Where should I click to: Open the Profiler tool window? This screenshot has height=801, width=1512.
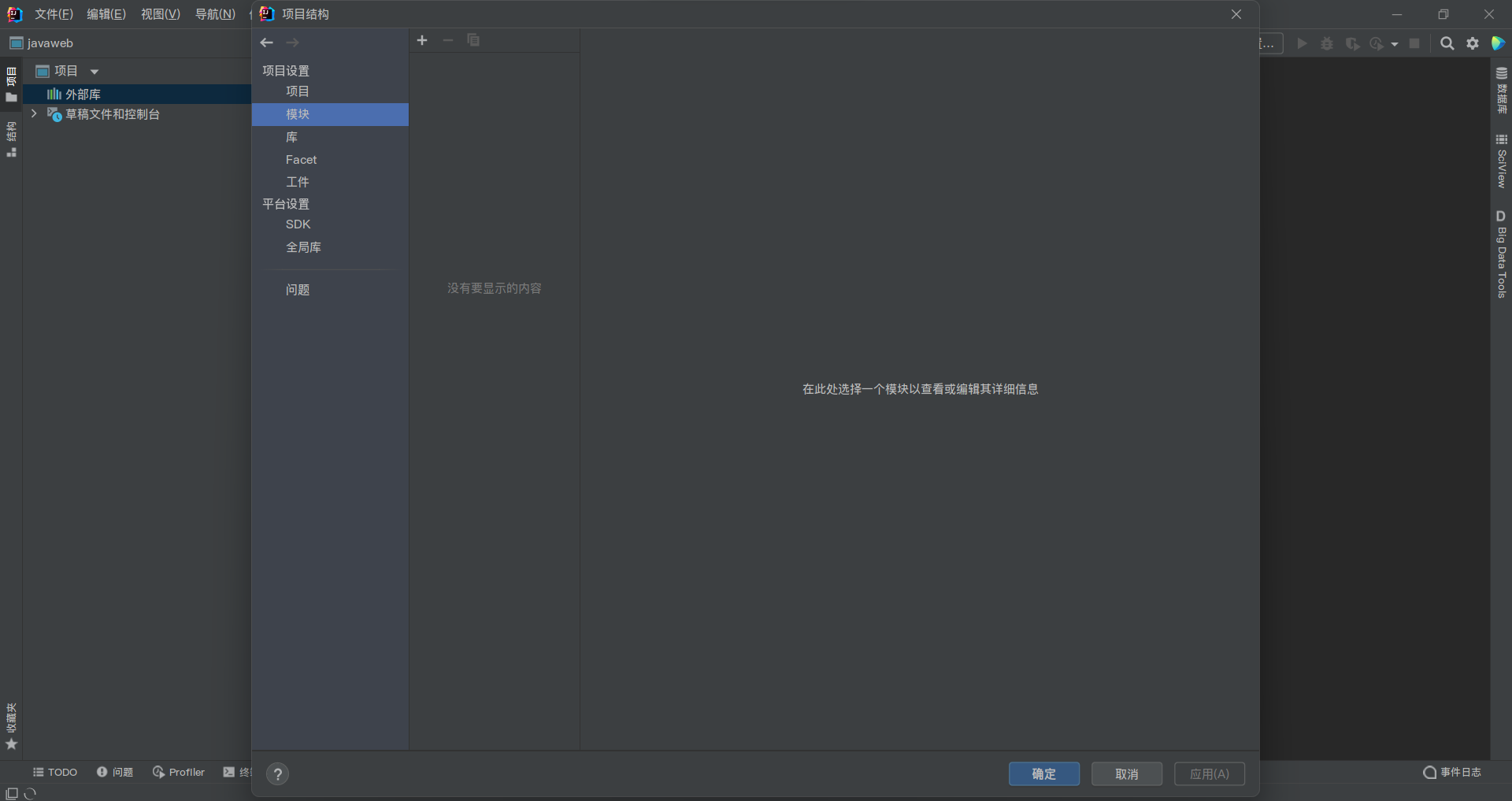pyautogui.click(x=179, y=772)
